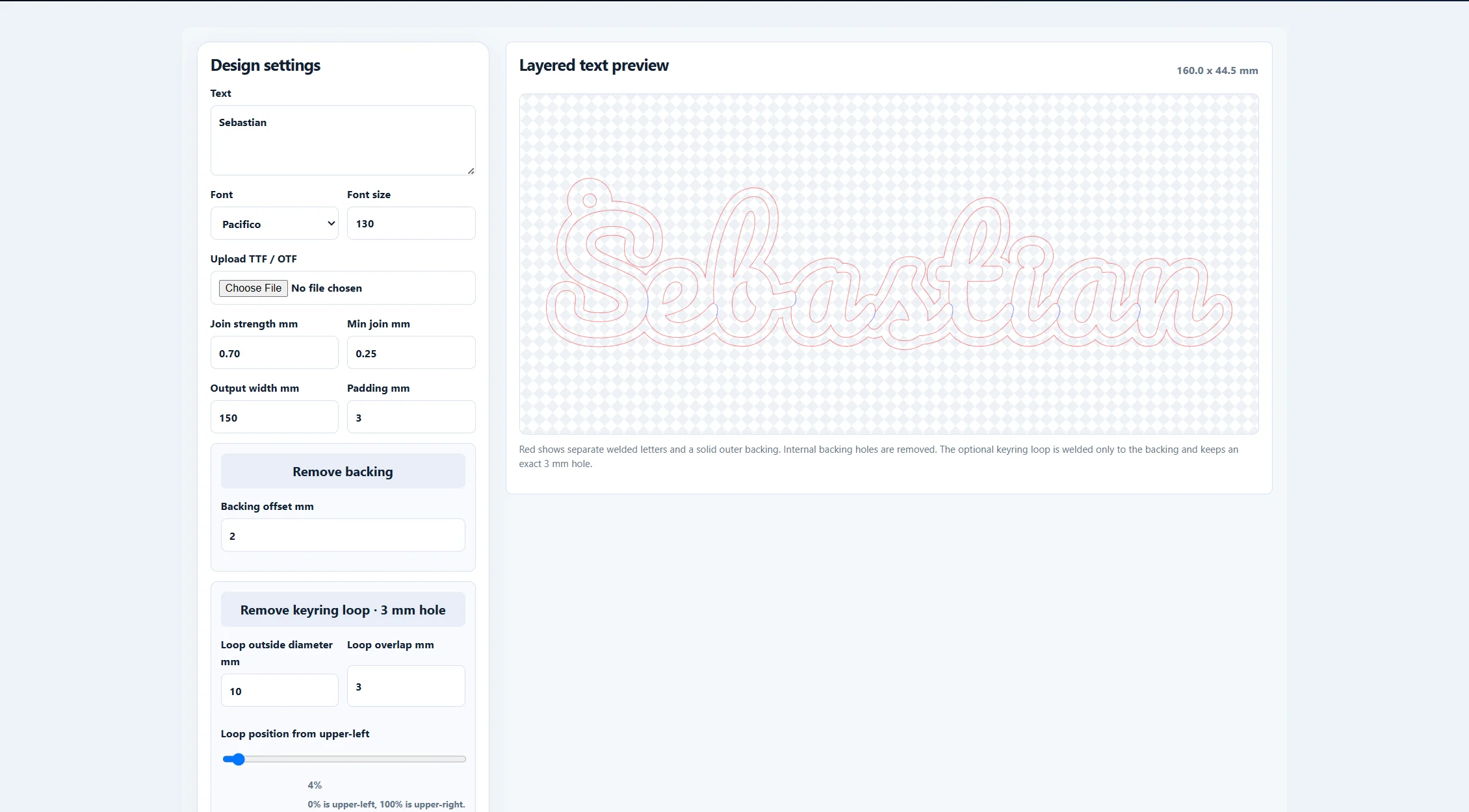Click the keyring loop hole in preview
Screen dimensions: 1469x812
tap(590, 200)
